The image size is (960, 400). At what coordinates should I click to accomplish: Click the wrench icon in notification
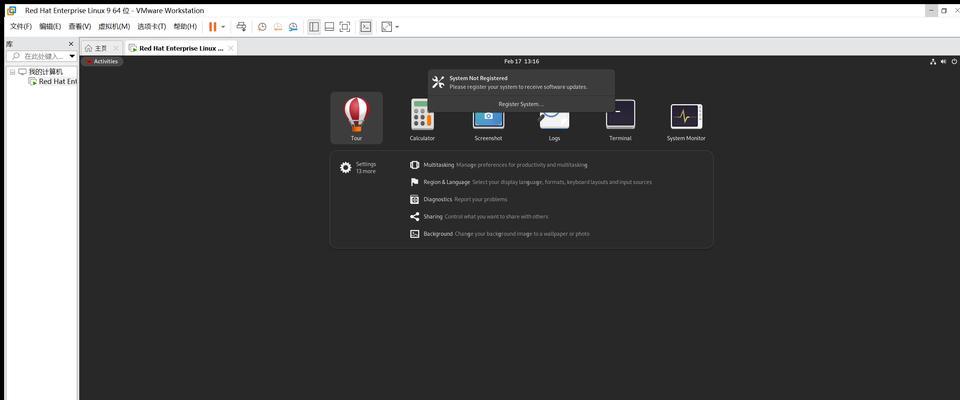[x=438, y=83]
